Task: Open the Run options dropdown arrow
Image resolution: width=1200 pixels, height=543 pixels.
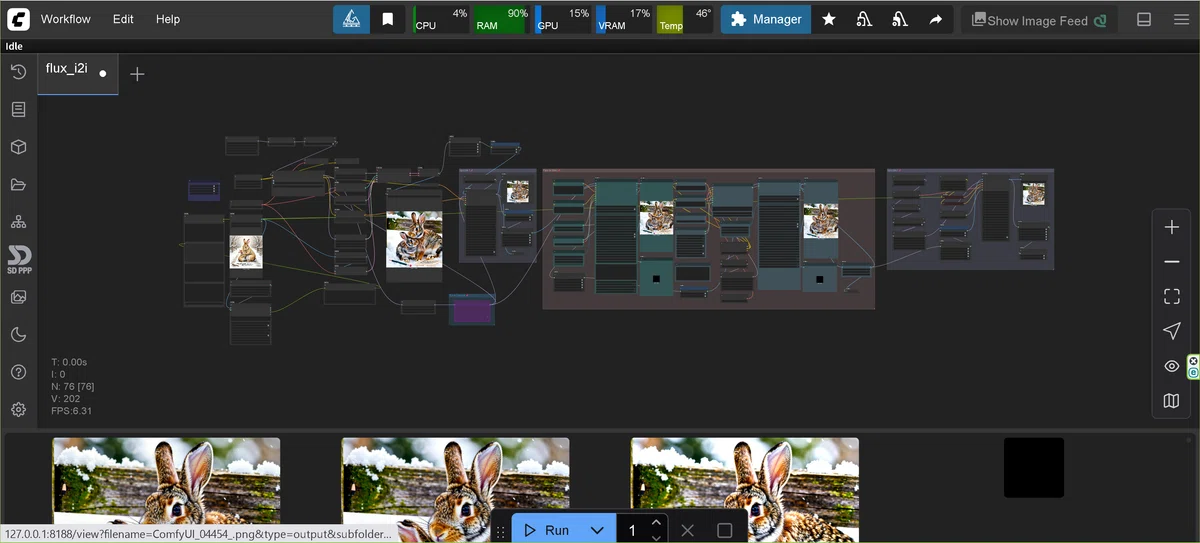Action: [597, 530]
